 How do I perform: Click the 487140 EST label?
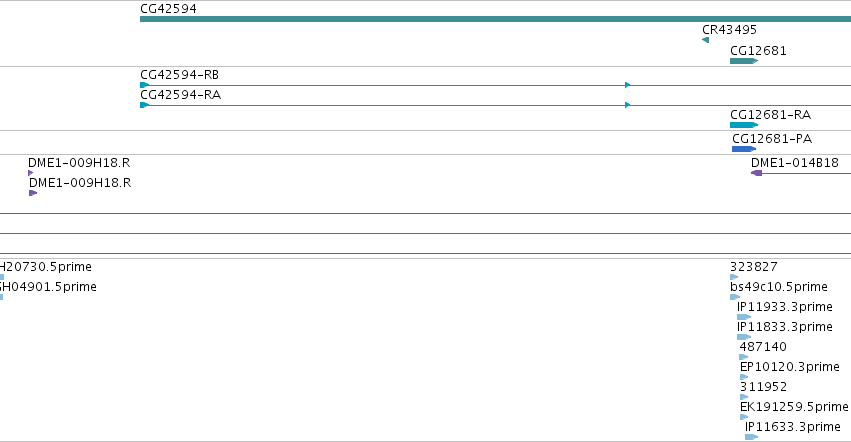coord(763,346)
